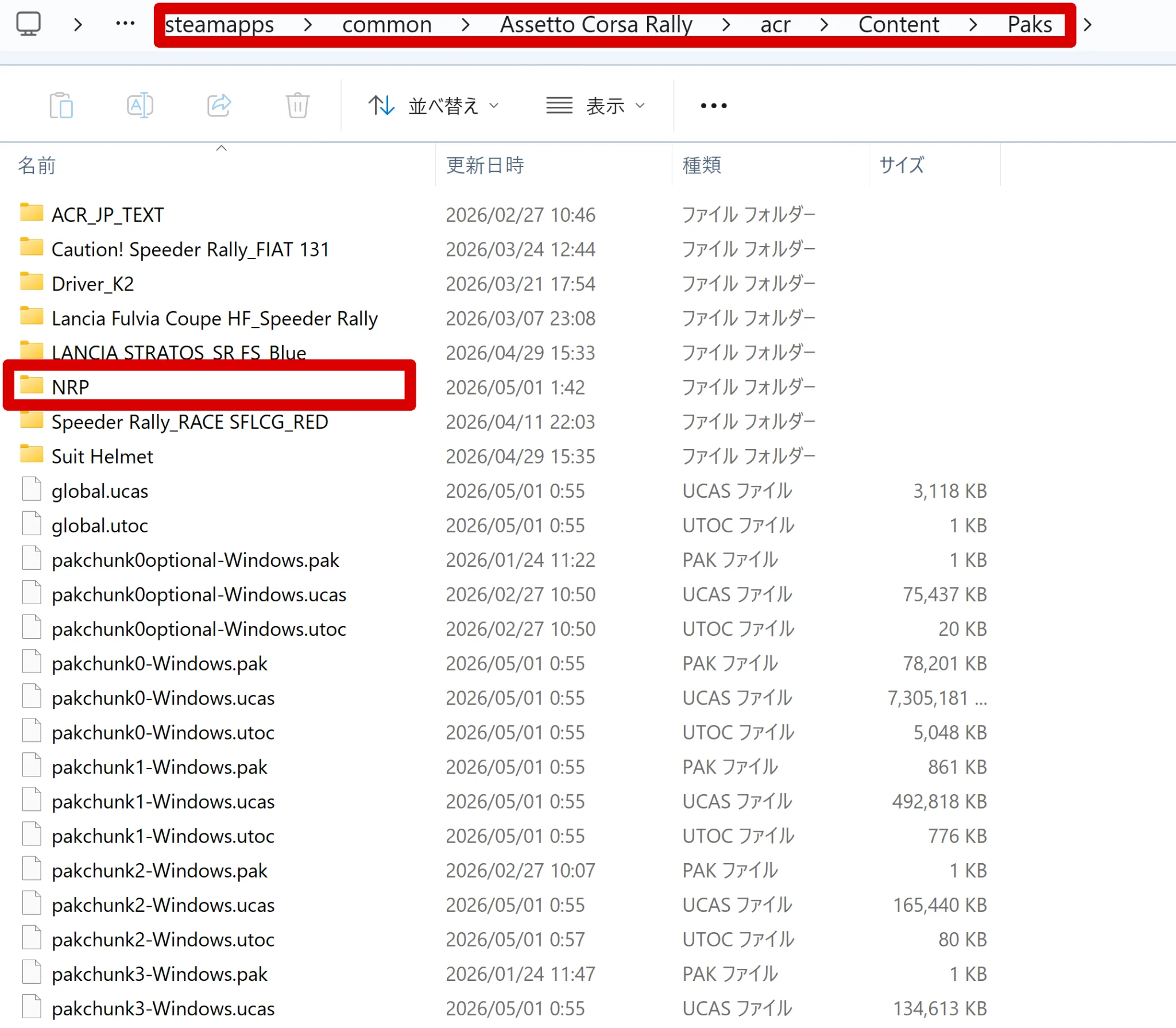
Task: Sort by サイズ column header
Action: click(902, 165)
